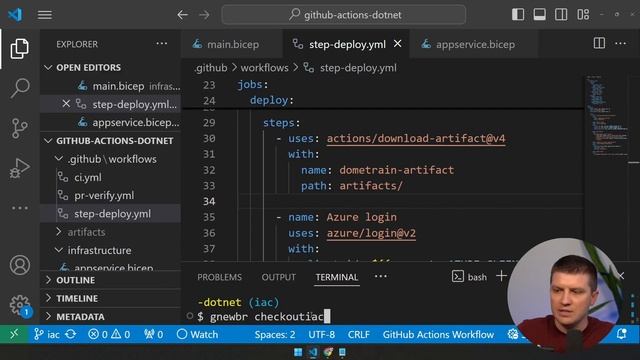Switch the iac git branch

(x=47, y=334)
